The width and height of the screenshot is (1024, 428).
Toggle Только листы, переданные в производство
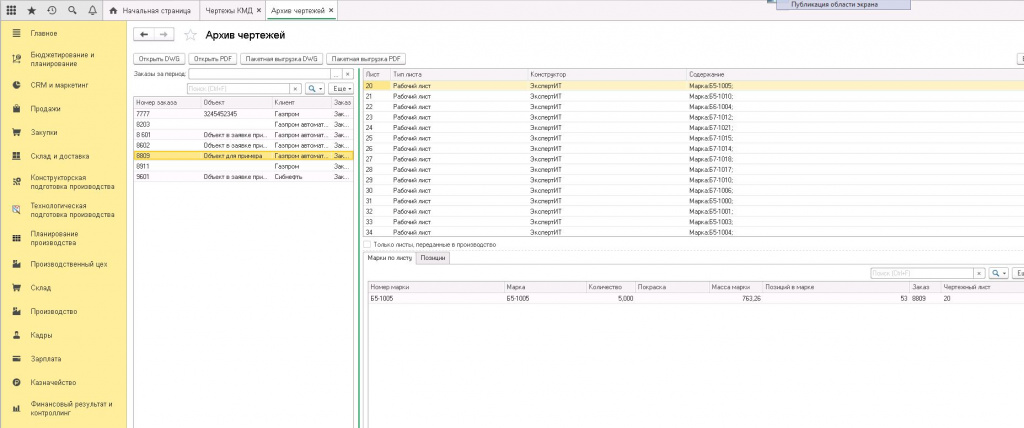click(367, 244)
